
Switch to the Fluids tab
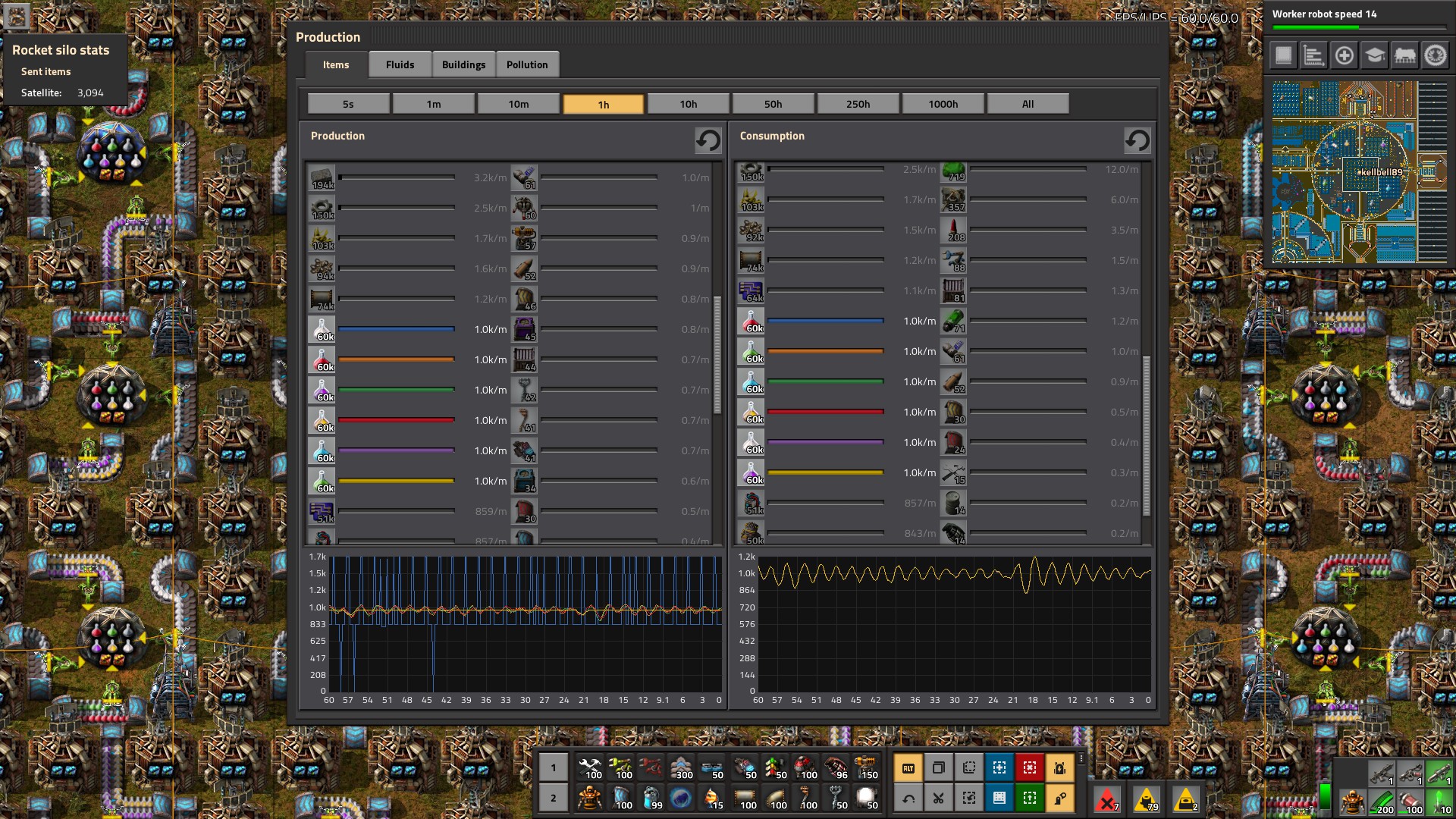click(x=400, y=64)
